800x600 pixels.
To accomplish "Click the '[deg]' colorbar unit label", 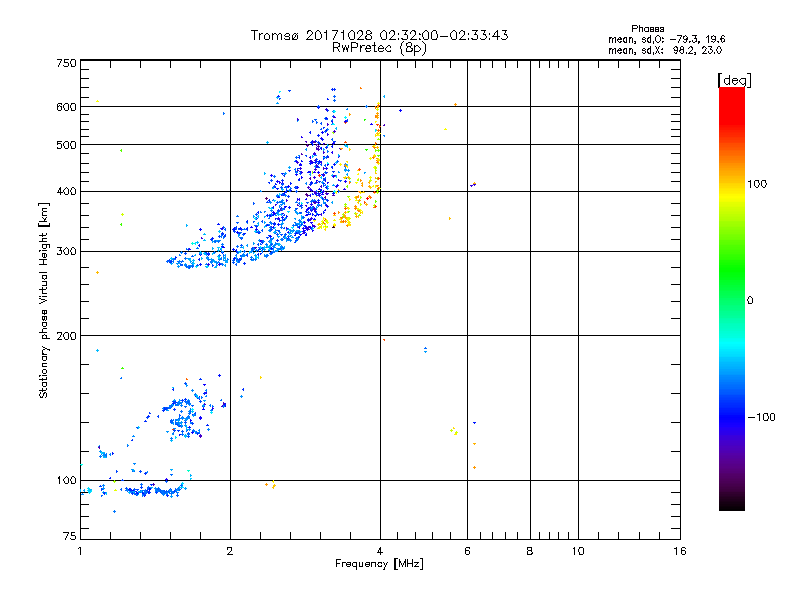I will 734,80.
